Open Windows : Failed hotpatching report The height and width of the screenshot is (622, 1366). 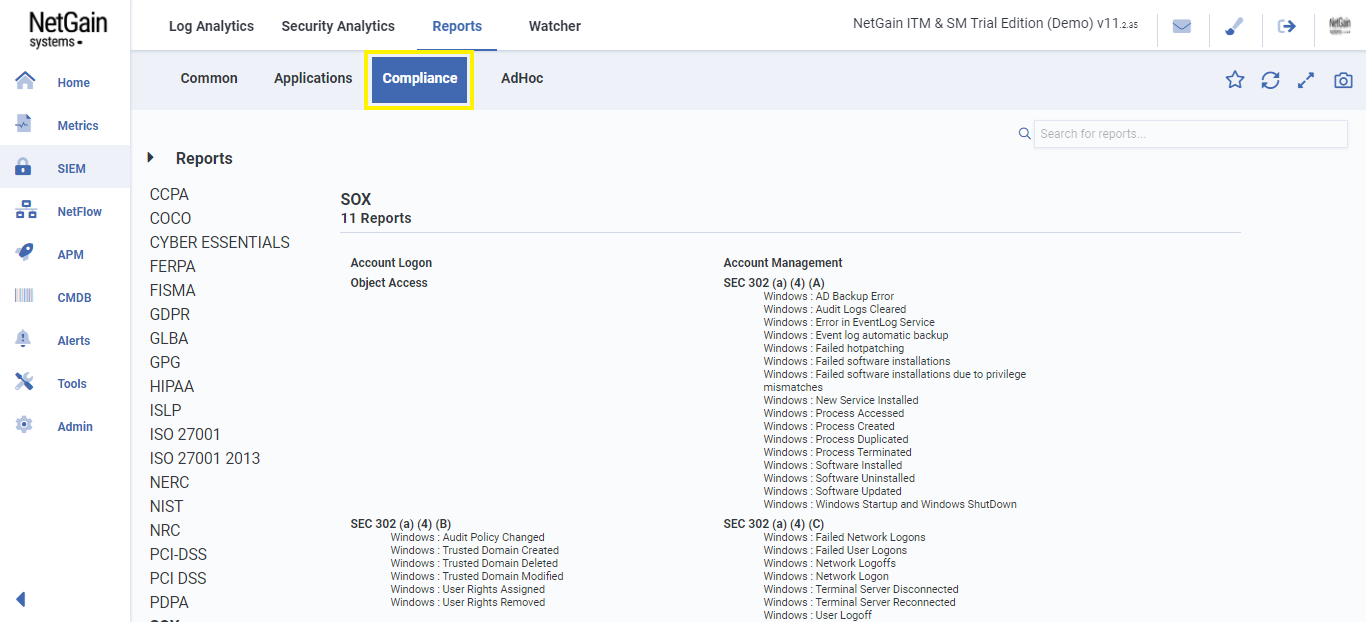(x=833, y=348)
